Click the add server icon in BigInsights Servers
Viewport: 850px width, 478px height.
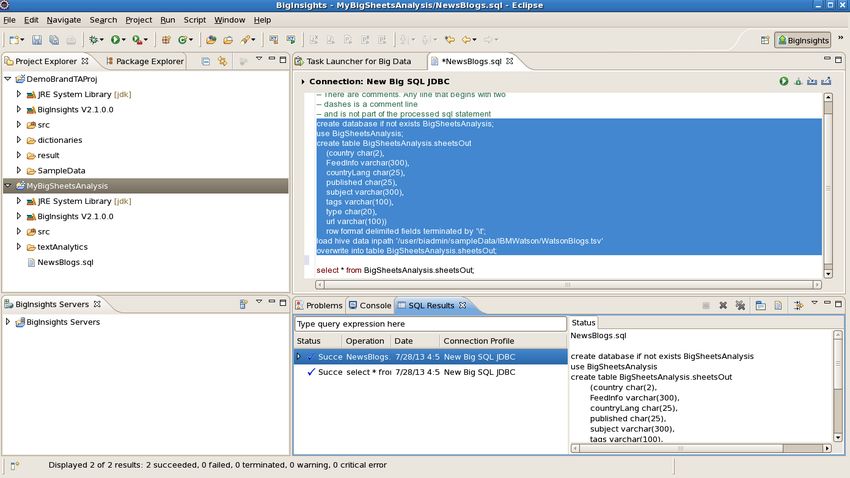tap(243, 304)
